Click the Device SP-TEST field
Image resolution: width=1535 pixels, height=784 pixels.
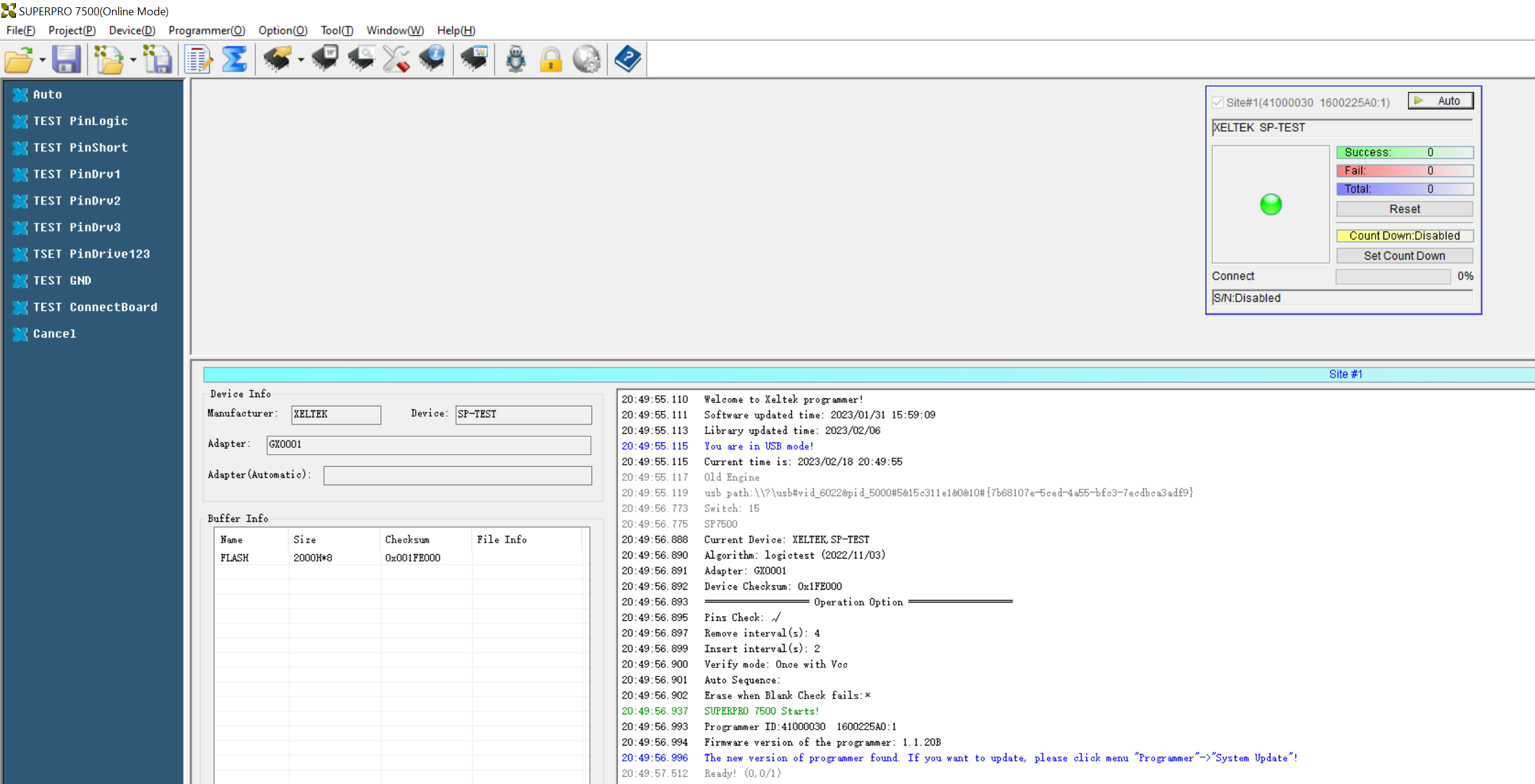coord(524,414)
